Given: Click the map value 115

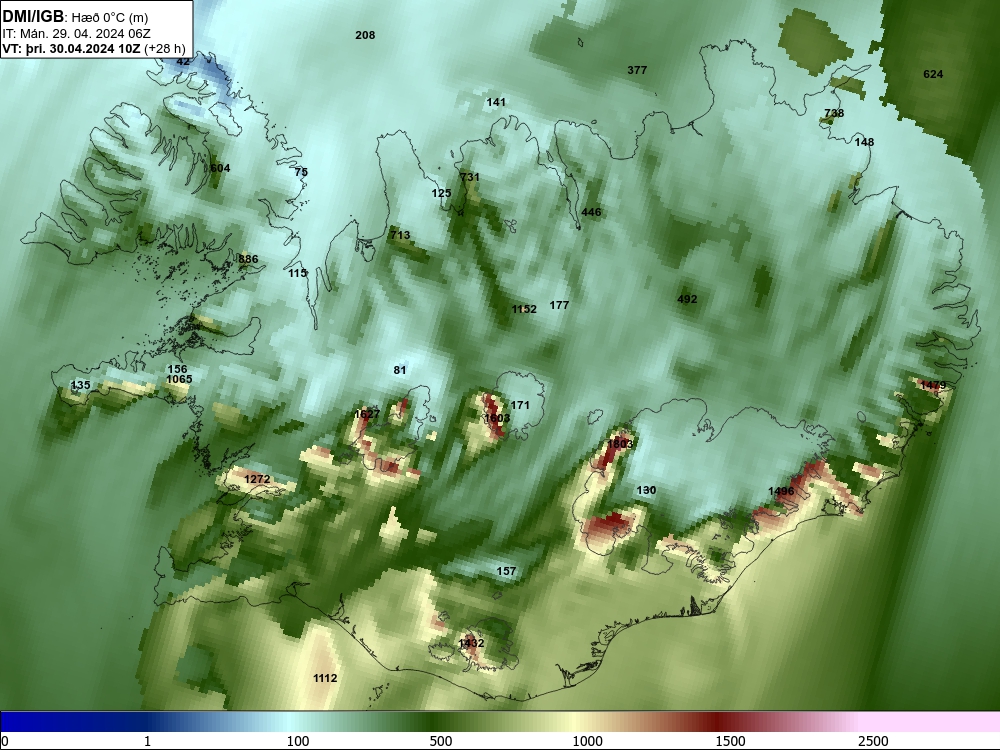Looking at the screenshot, I should 297,273.
